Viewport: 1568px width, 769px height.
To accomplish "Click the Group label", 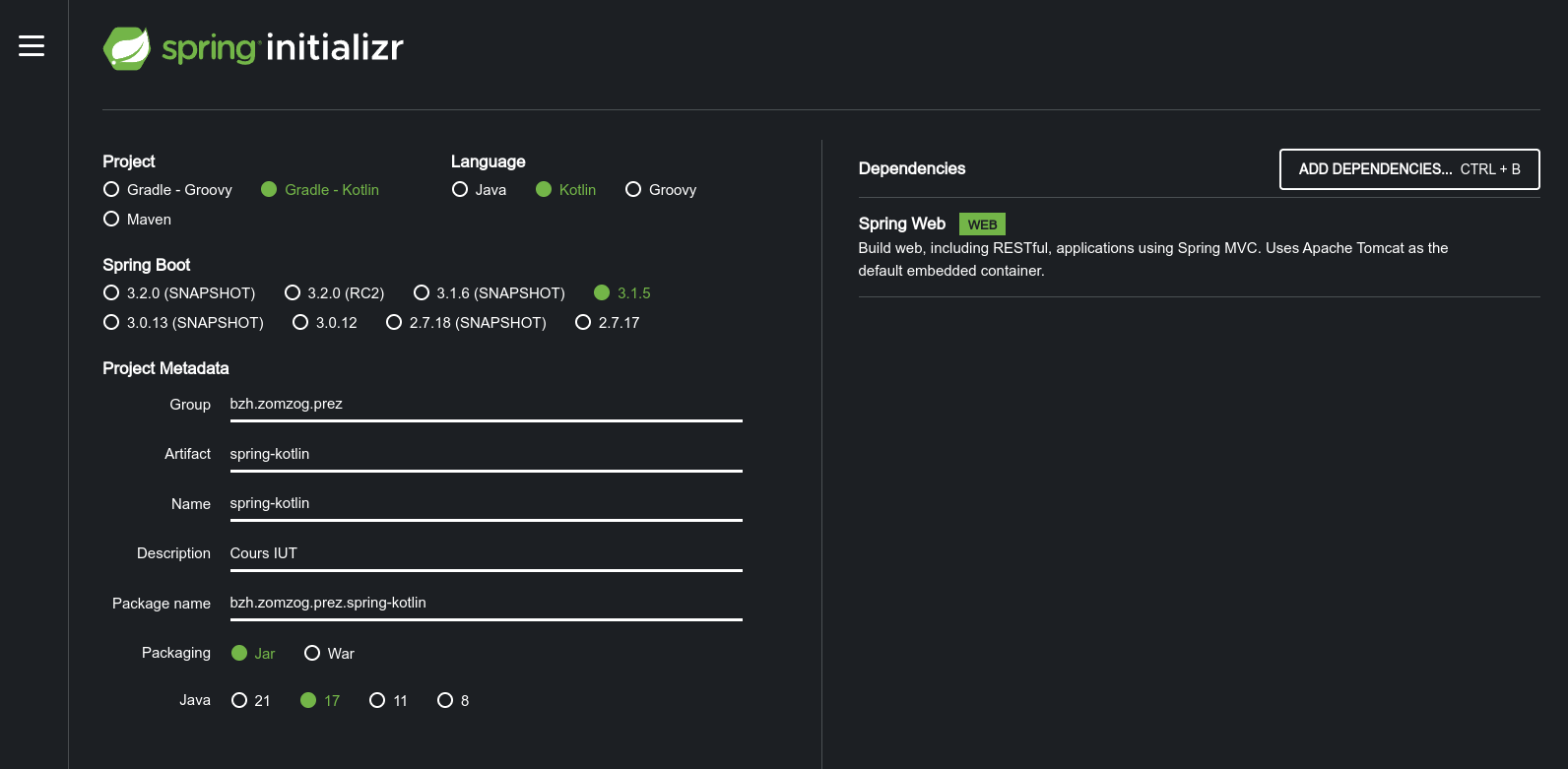I will [189, 405].
